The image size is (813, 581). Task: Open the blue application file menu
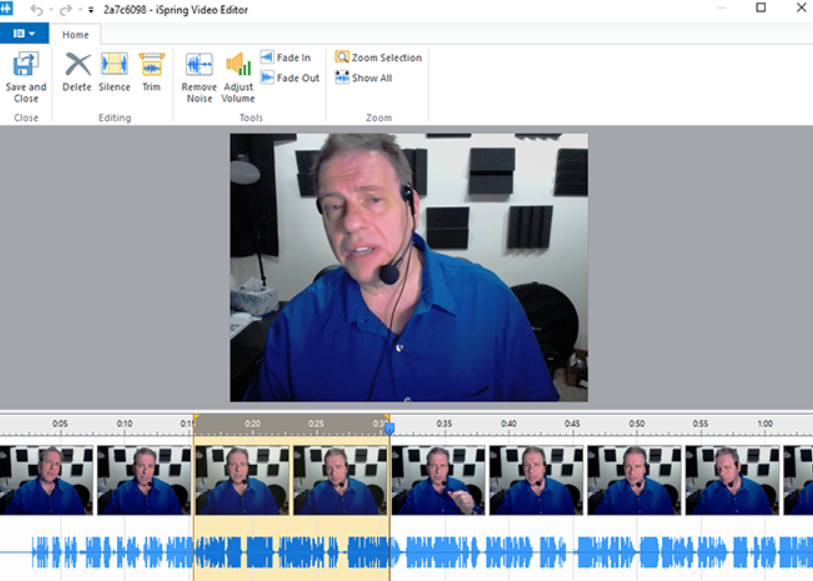pyautogui.click(x=24, y=34)
